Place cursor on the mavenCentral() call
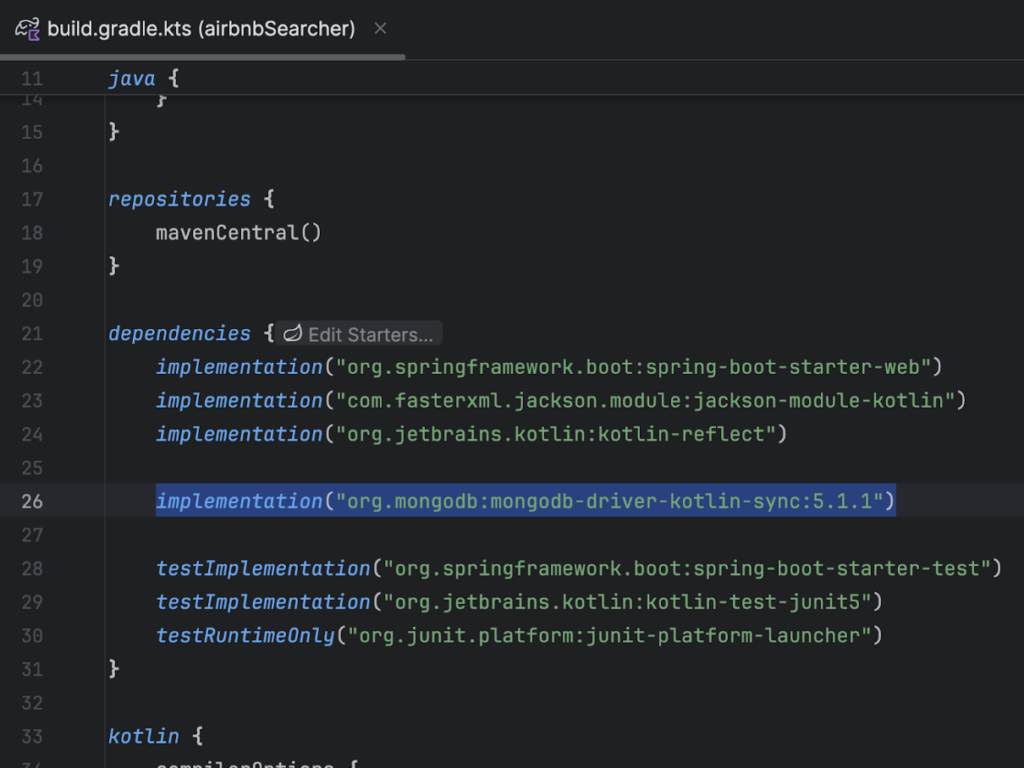Image resolution: width=1024 pixels, height=768 pixels. point(238,233)
